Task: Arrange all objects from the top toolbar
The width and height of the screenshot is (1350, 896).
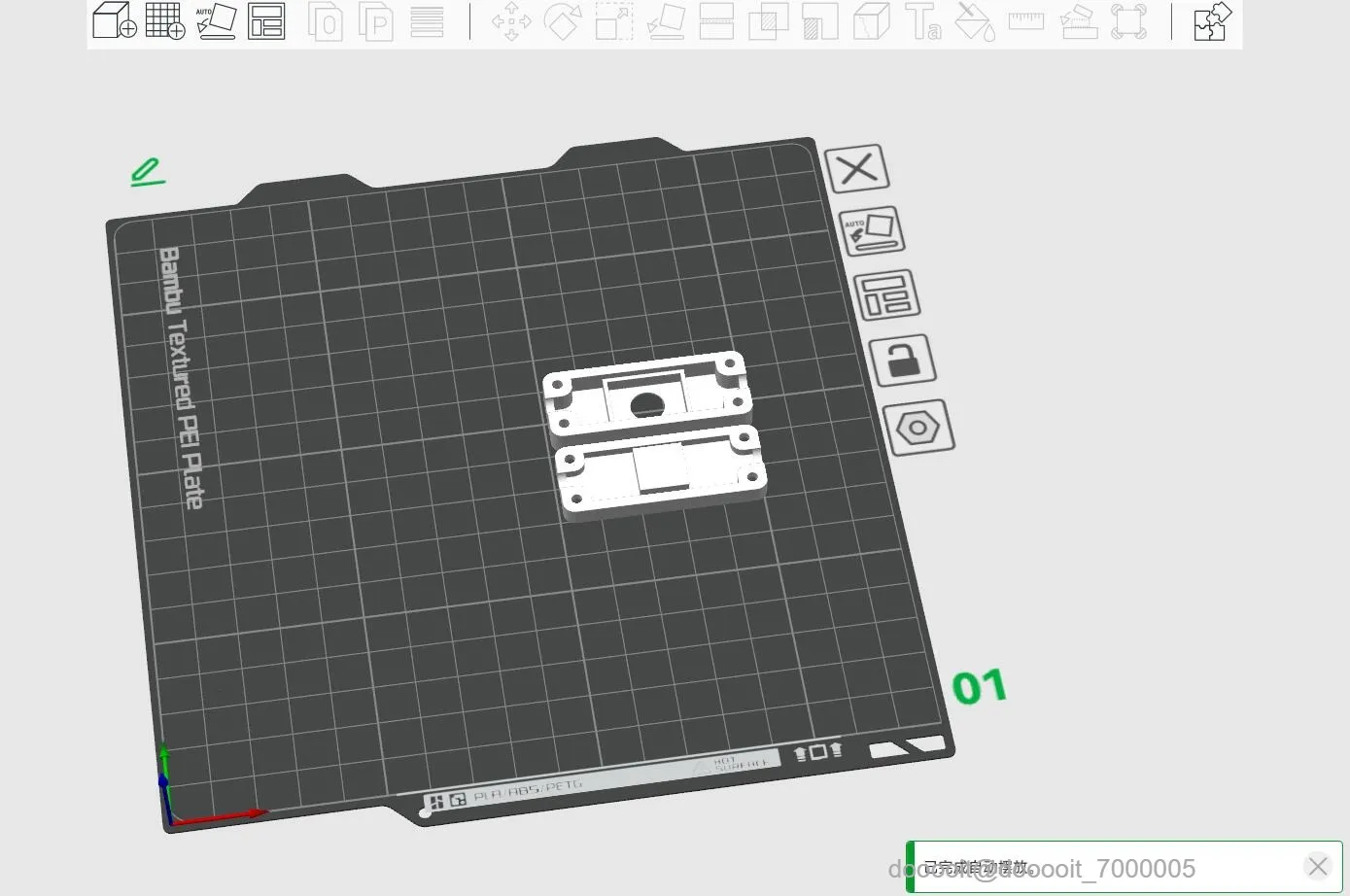Action: click(x=266, y=20)
